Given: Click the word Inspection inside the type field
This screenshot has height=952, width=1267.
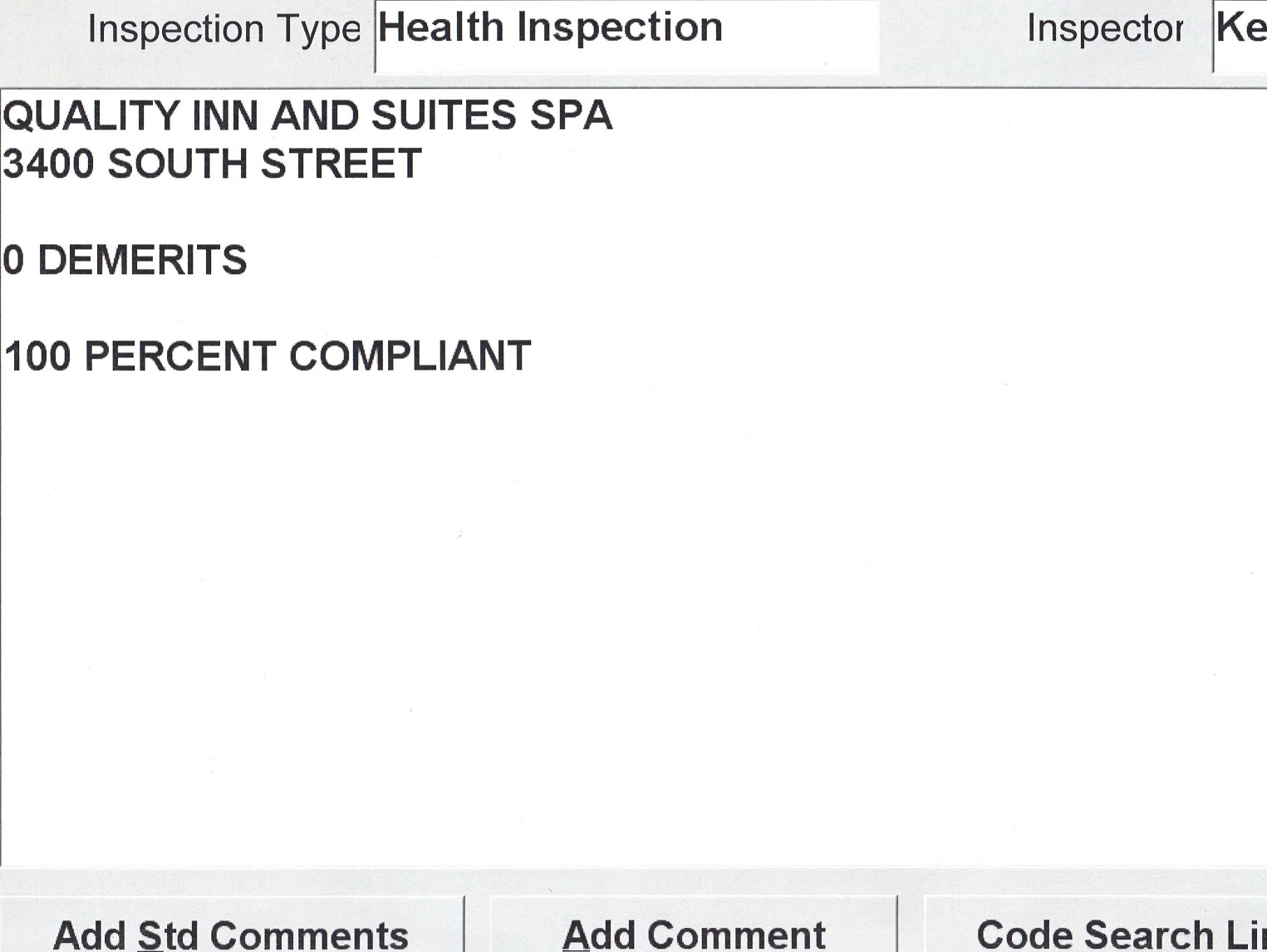Looking at the screenshot, I should tap(620, 28).
